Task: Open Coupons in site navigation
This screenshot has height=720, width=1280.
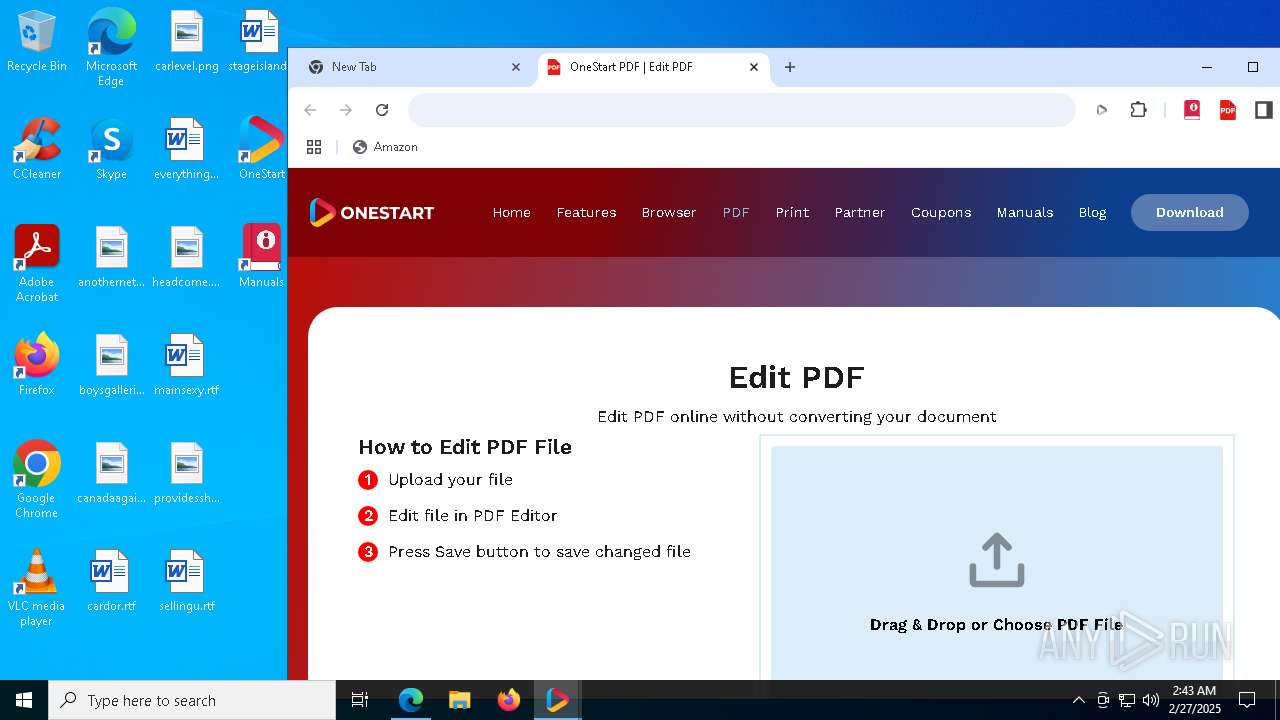Action: 941,212
